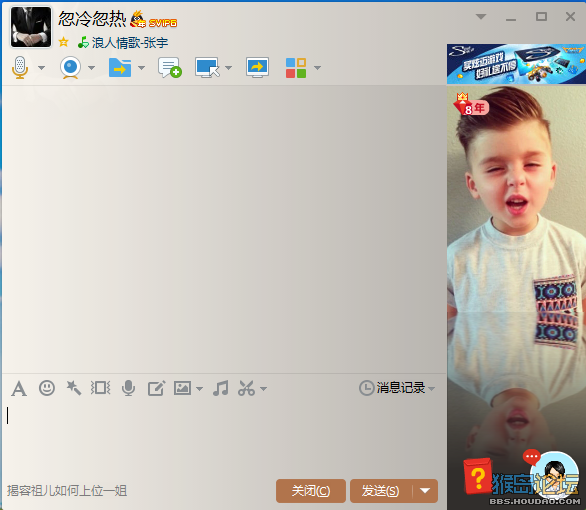Viewport: 586px width, 510px height.
Task: Open news link 揭容祖儿如何上位一姐
Action: 67,491
